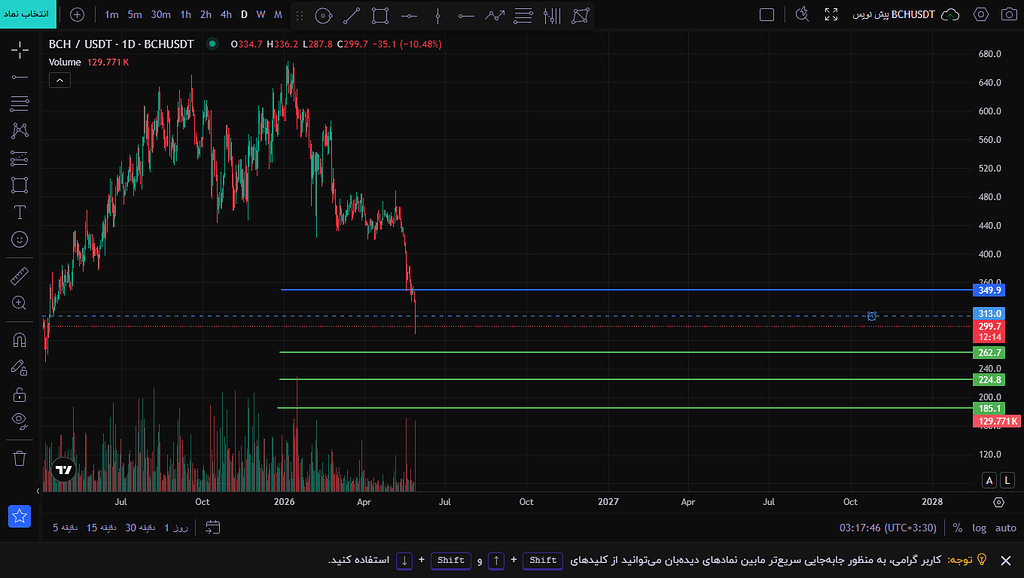
Task: Remove drawings with trash icon
Action: 20,458
